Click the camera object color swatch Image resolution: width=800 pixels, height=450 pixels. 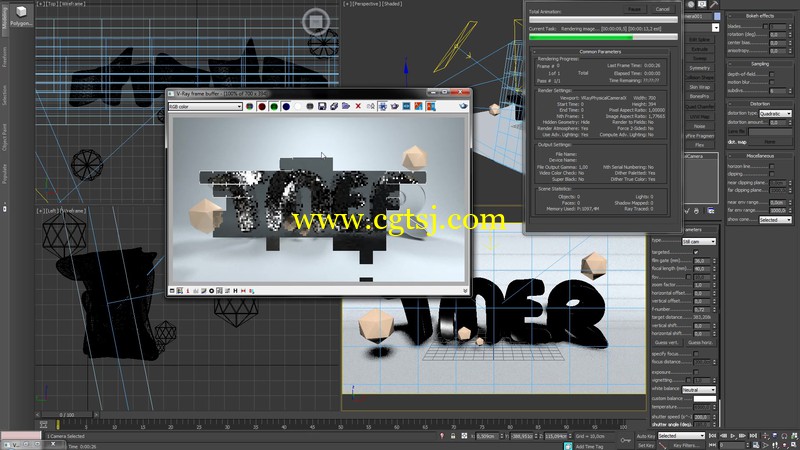[717, 16]
